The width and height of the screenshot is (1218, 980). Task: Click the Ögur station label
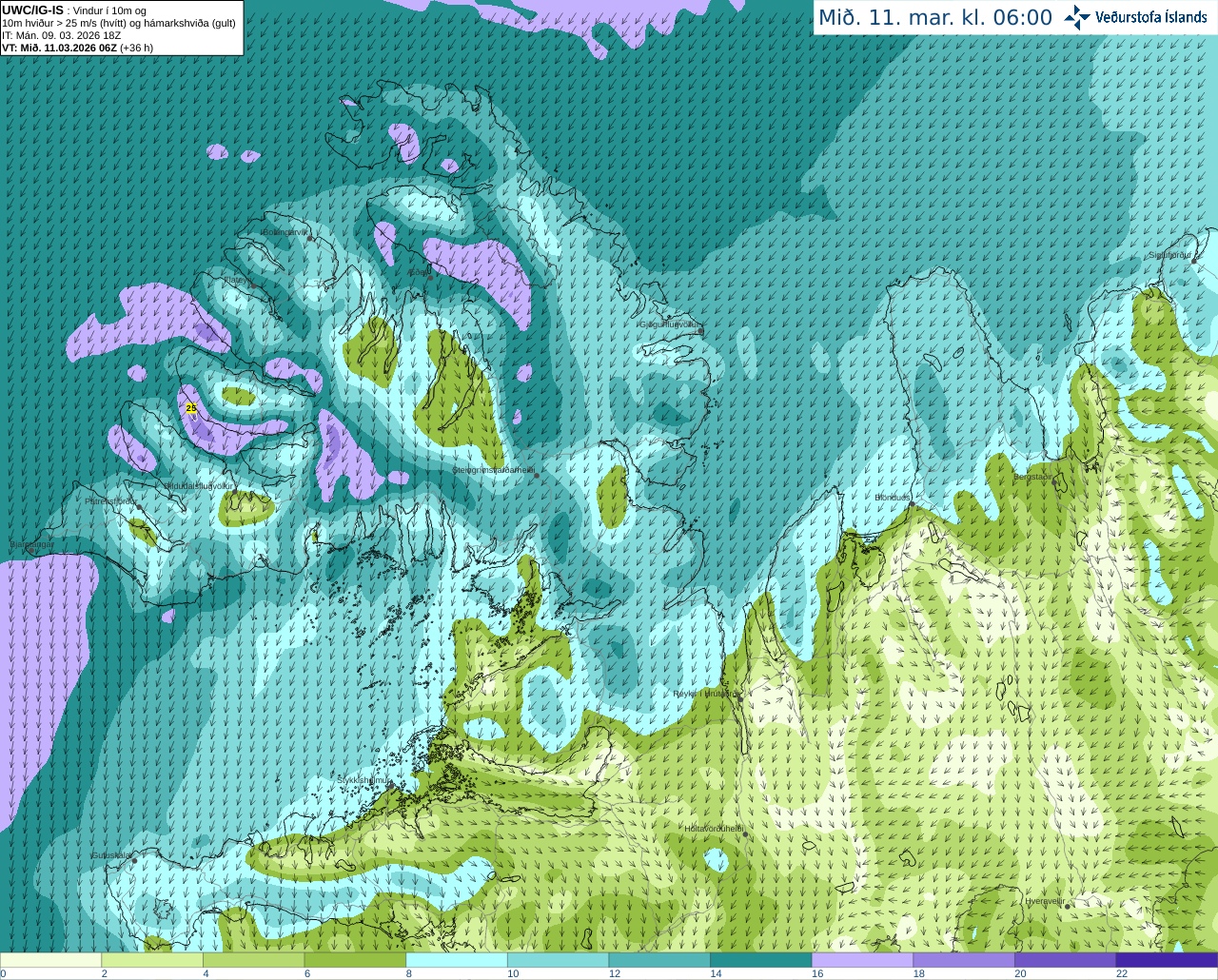[x=420, y=272]
